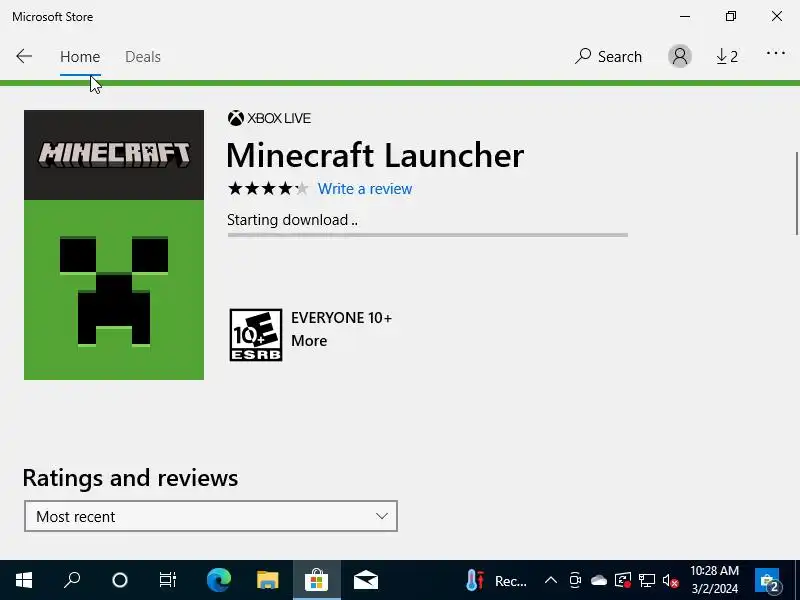The image size is (800, 600).
Task: Open the user account profile icon
Action: 680,56
